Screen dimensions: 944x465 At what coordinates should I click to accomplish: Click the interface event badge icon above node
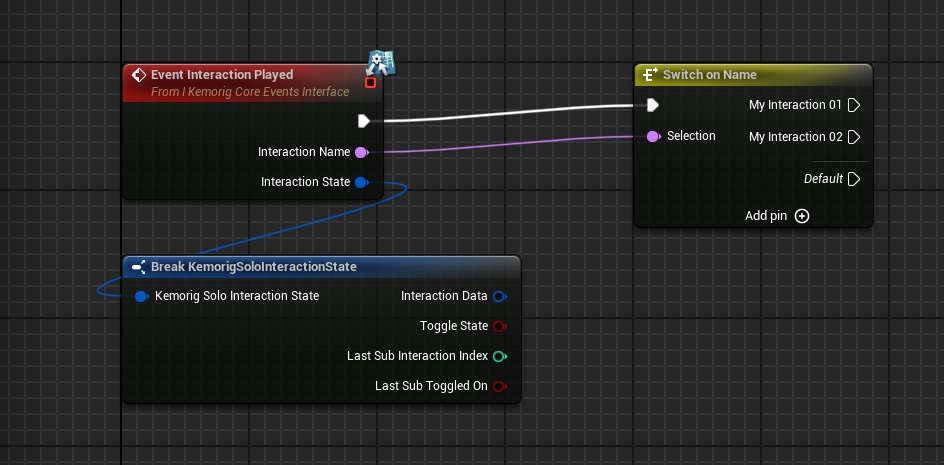coord(379,61)
